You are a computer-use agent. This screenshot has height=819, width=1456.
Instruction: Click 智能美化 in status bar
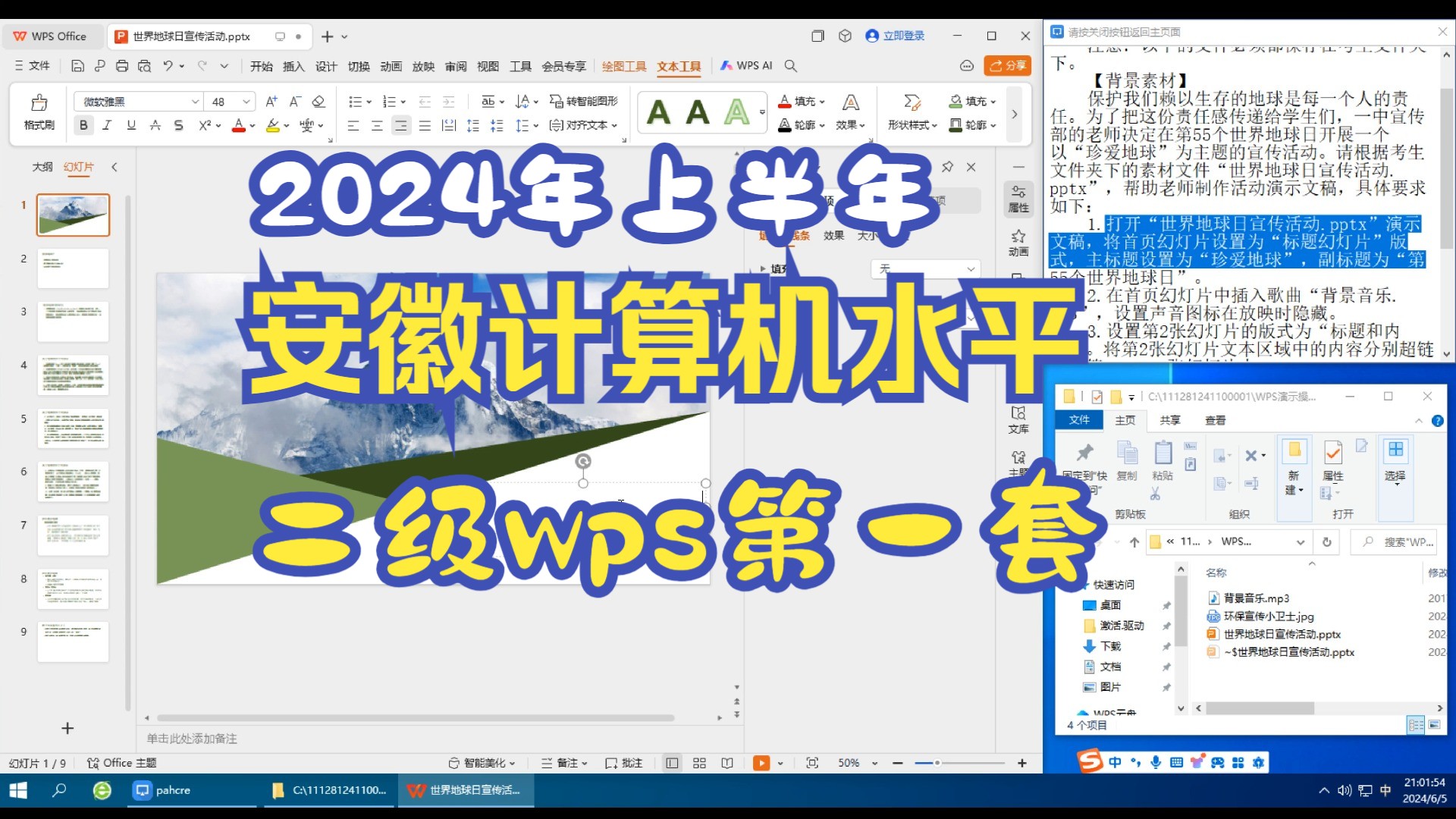tap(482, 763)
